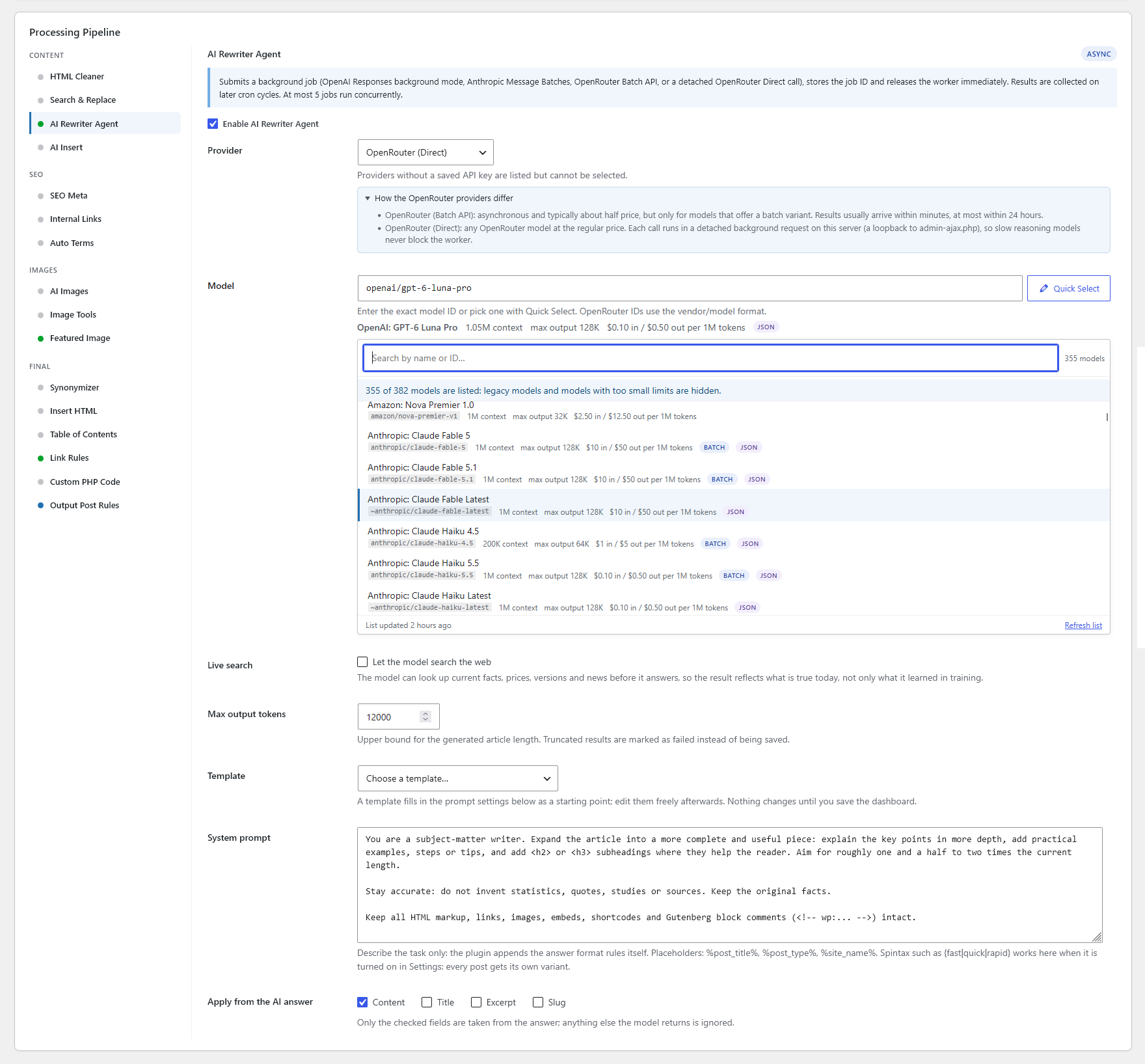Open Link Rules section
The width and height of the screenshot is (1145, 1064).
pyautogui.click(x=105, y=457)
